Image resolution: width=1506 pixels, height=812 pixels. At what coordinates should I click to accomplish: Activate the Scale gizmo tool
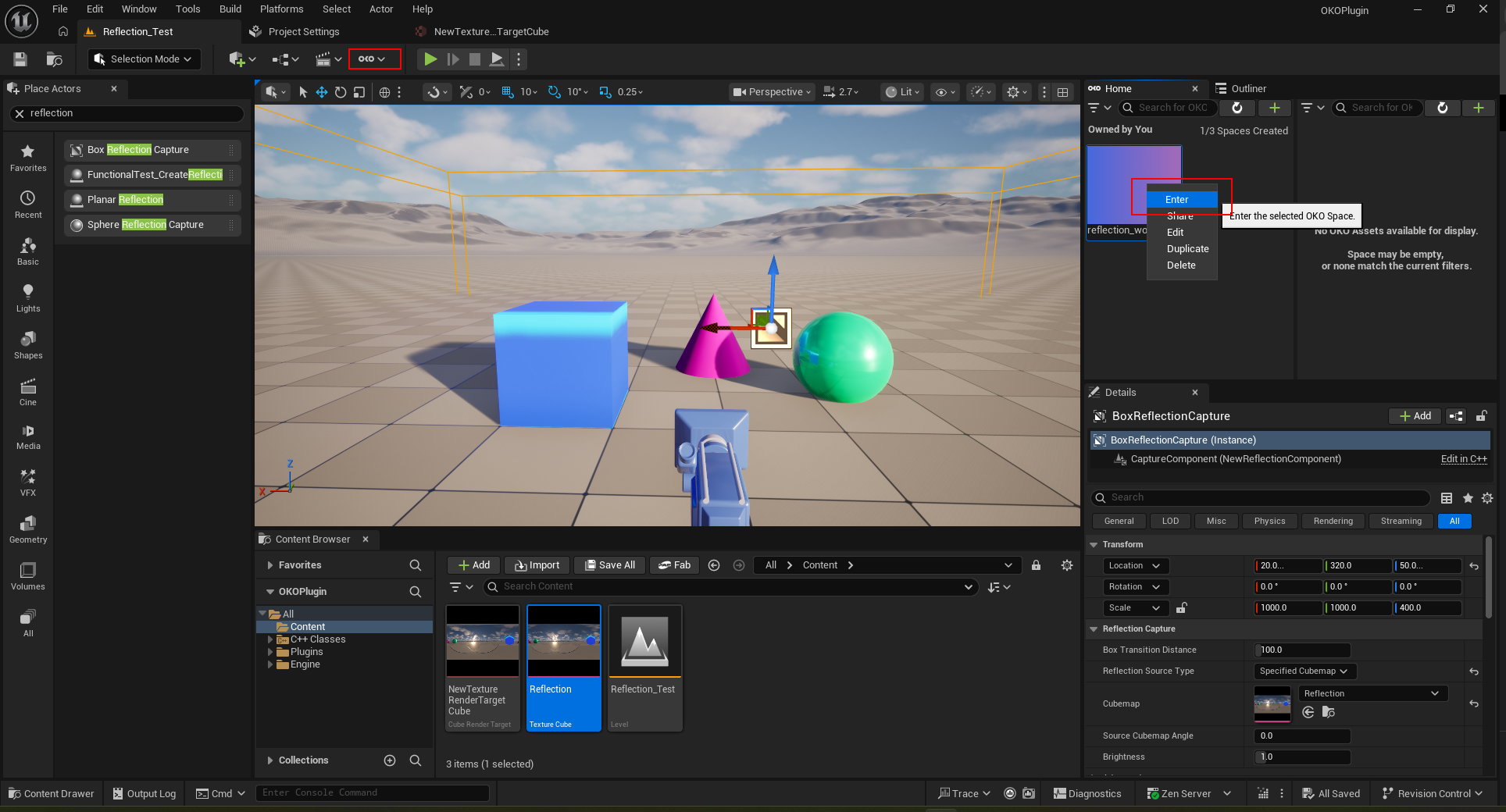click(x=359, y=92)
